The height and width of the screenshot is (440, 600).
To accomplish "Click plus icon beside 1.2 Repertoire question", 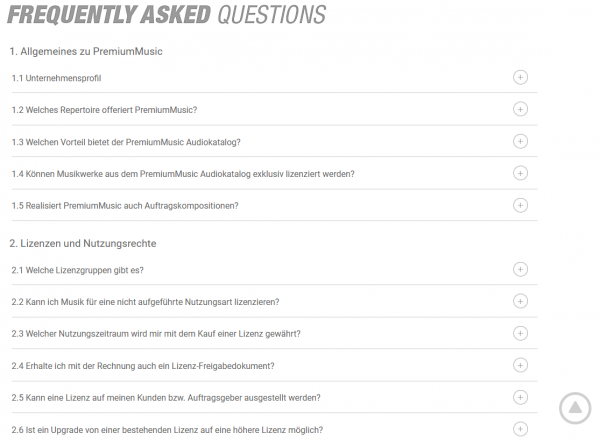I will click(x=520, y=109).
